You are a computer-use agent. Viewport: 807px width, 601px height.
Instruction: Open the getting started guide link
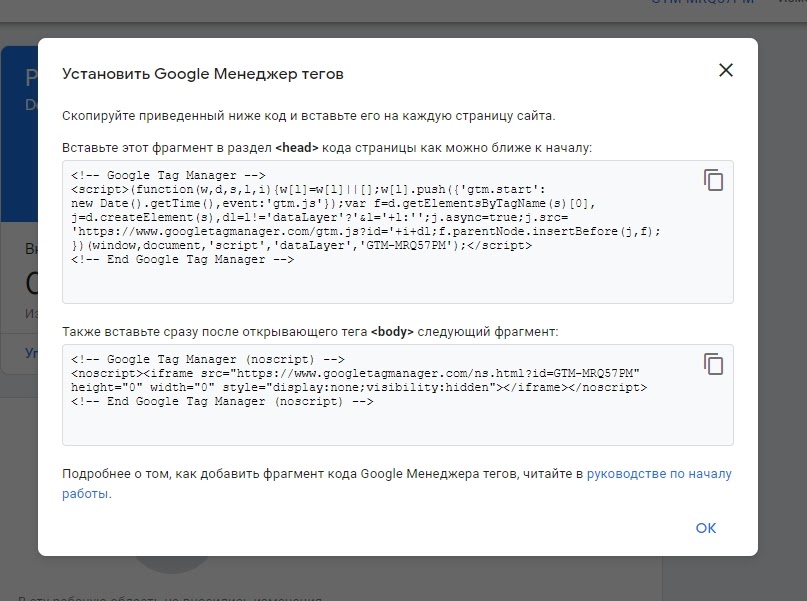660,474
